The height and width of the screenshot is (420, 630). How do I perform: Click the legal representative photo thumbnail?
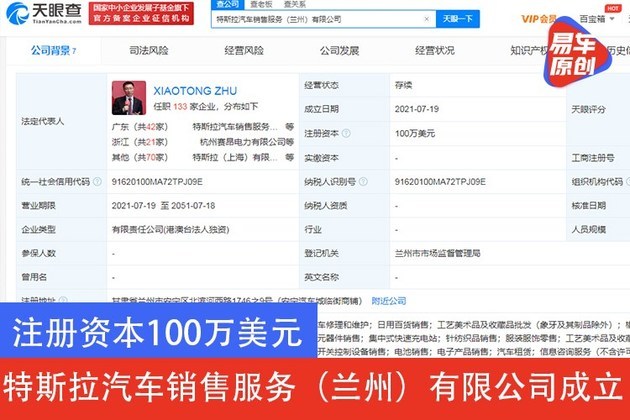click(129, 98)
